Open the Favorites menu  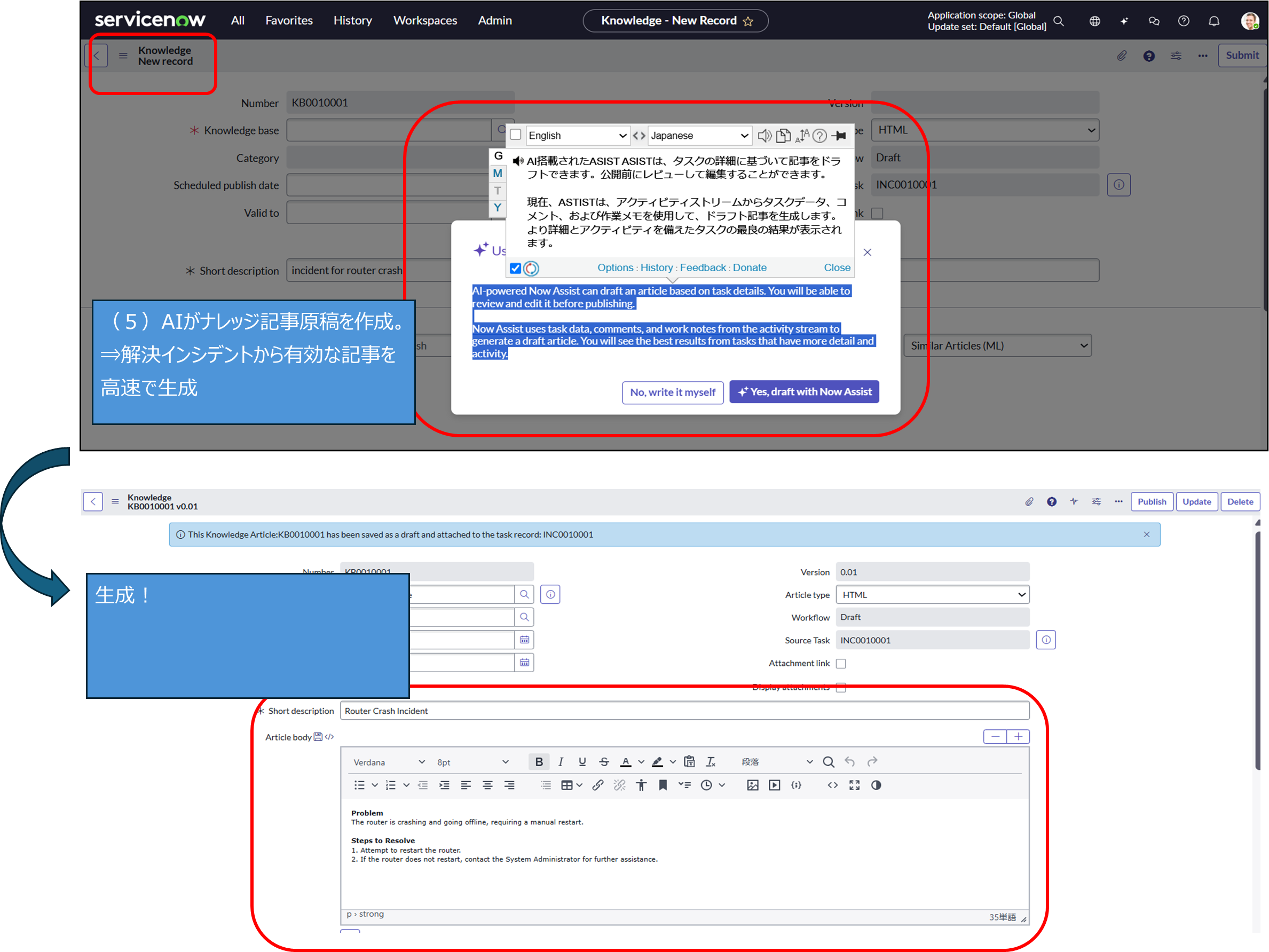pos(289,21)
